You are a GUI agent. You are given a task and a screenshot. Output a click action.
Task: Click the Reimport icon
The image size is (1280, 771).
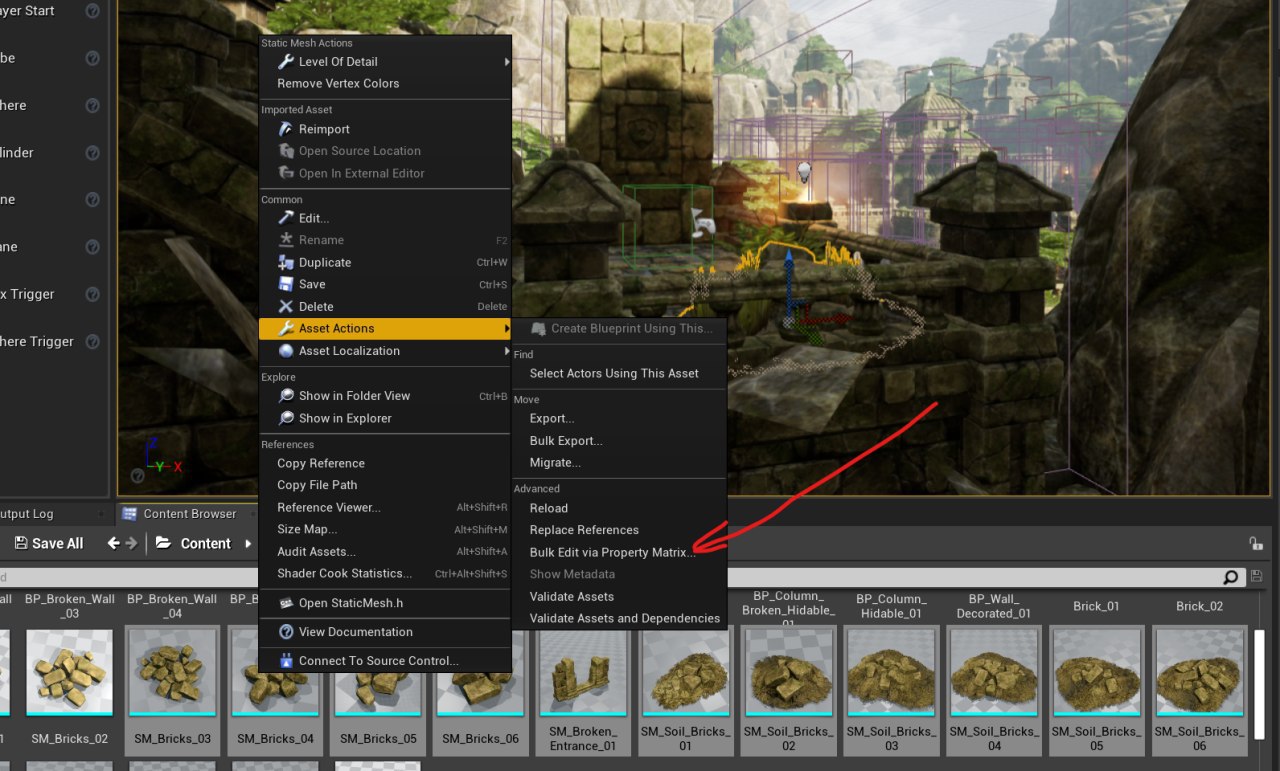(286, 129)
